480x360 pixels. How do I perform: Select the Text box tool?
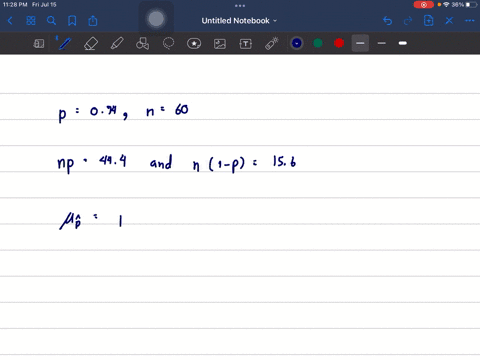[x=246, y=44]
